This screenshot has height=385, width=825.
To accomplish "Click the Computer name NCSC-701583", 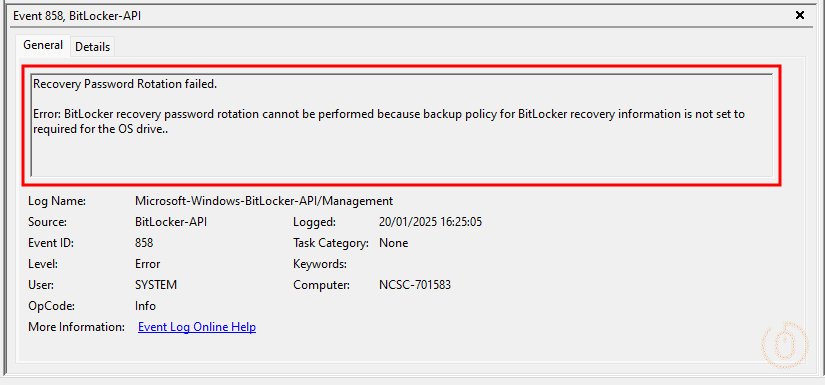I will pyautogui.click(x=415, y=285).
